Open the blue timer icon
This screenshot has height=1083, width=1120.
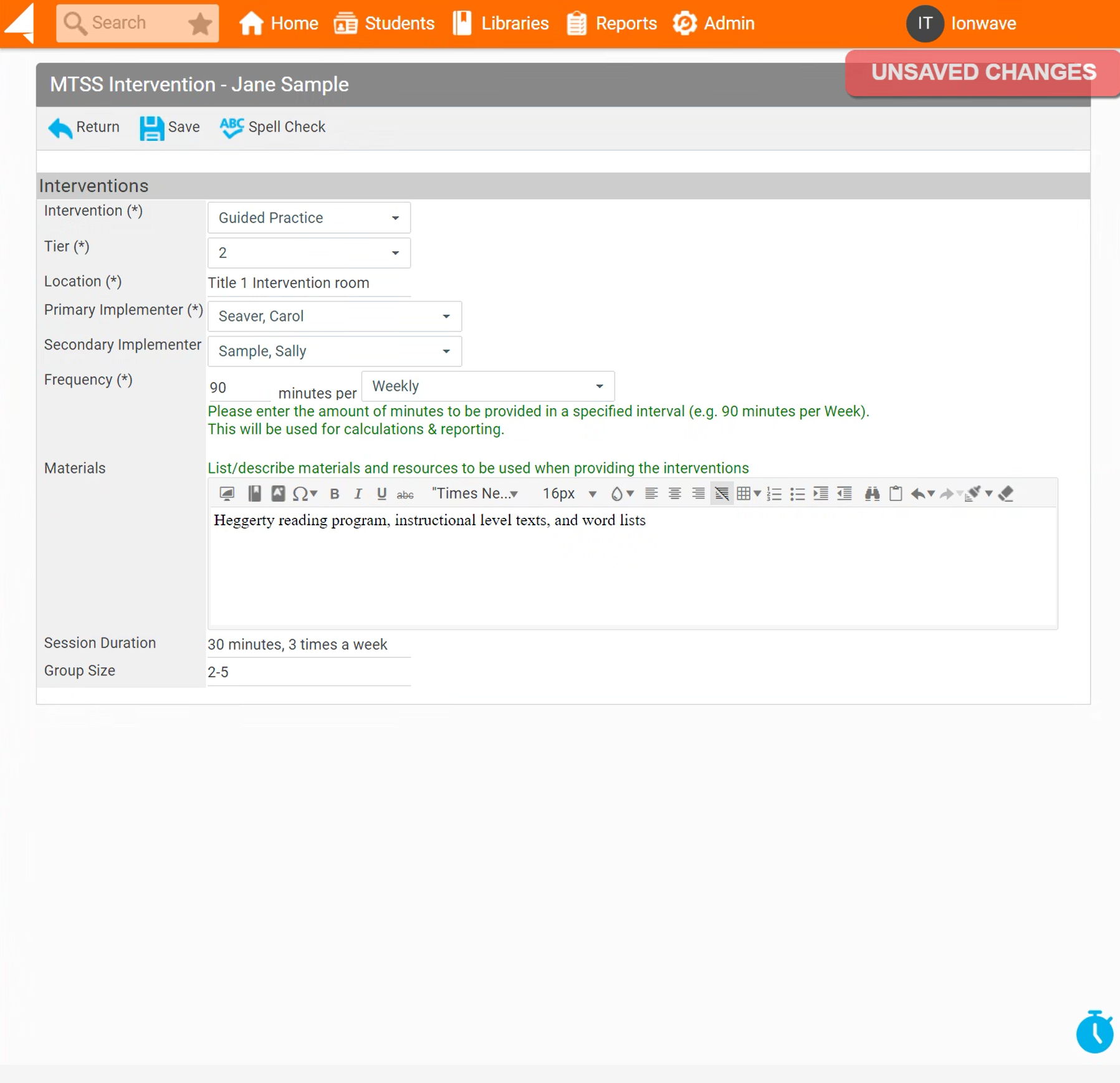pyautogui.click(x=1094, y=1032)
